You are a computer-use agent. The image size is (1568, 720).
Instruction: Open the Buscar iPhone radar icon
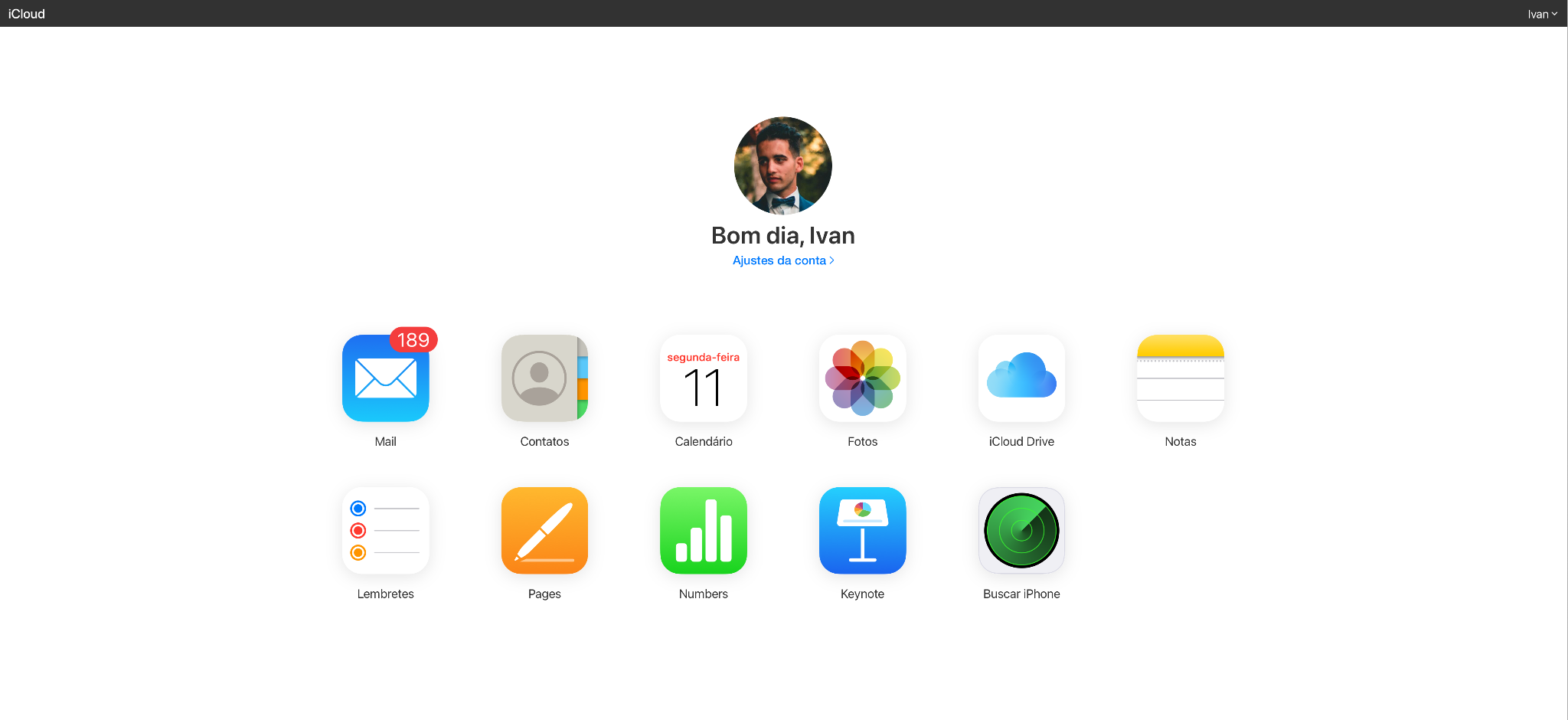[1021, 531]
